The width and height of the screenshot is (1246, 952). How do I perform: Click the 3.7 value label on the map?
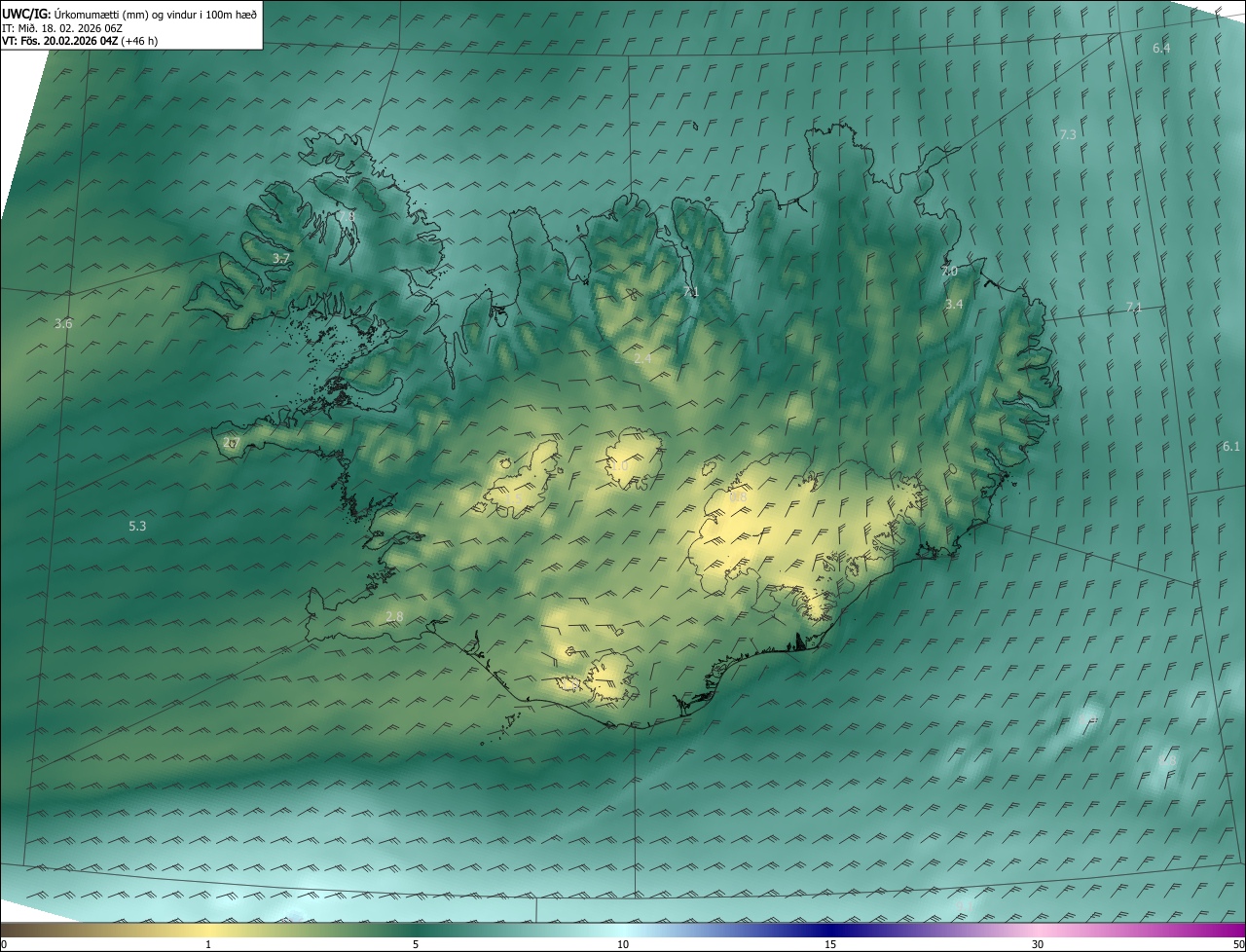[x=280, y=259]
